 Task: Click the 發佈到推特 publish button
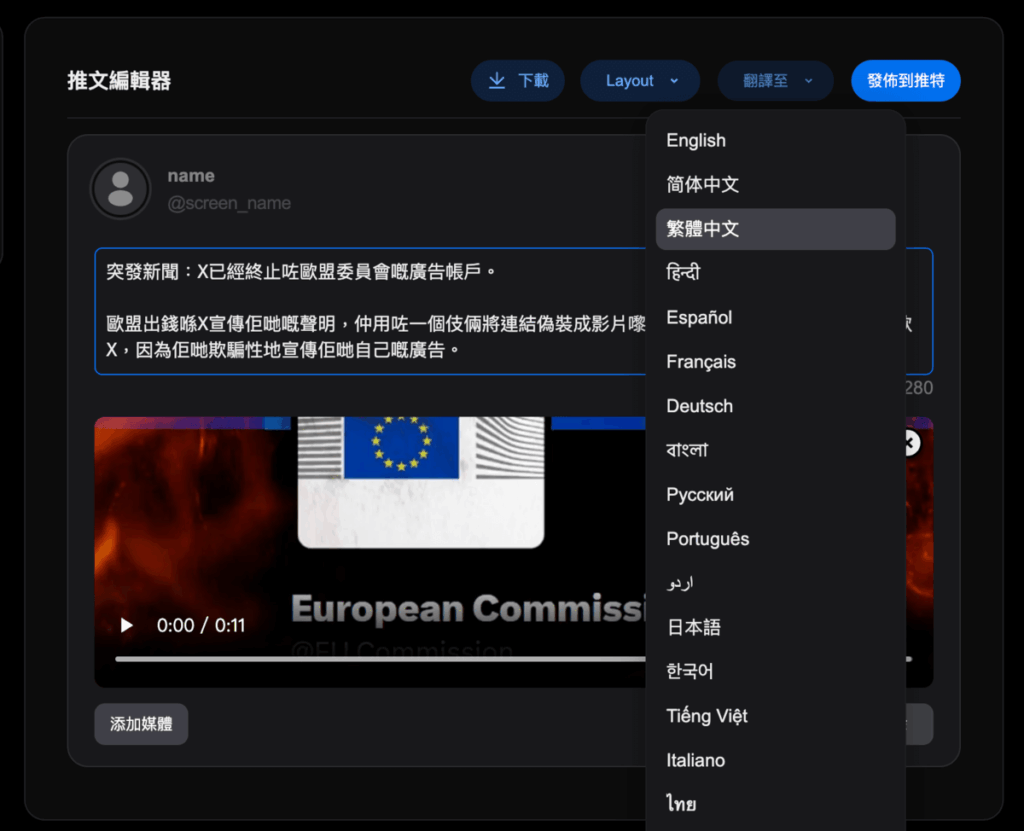click(906, 81)
